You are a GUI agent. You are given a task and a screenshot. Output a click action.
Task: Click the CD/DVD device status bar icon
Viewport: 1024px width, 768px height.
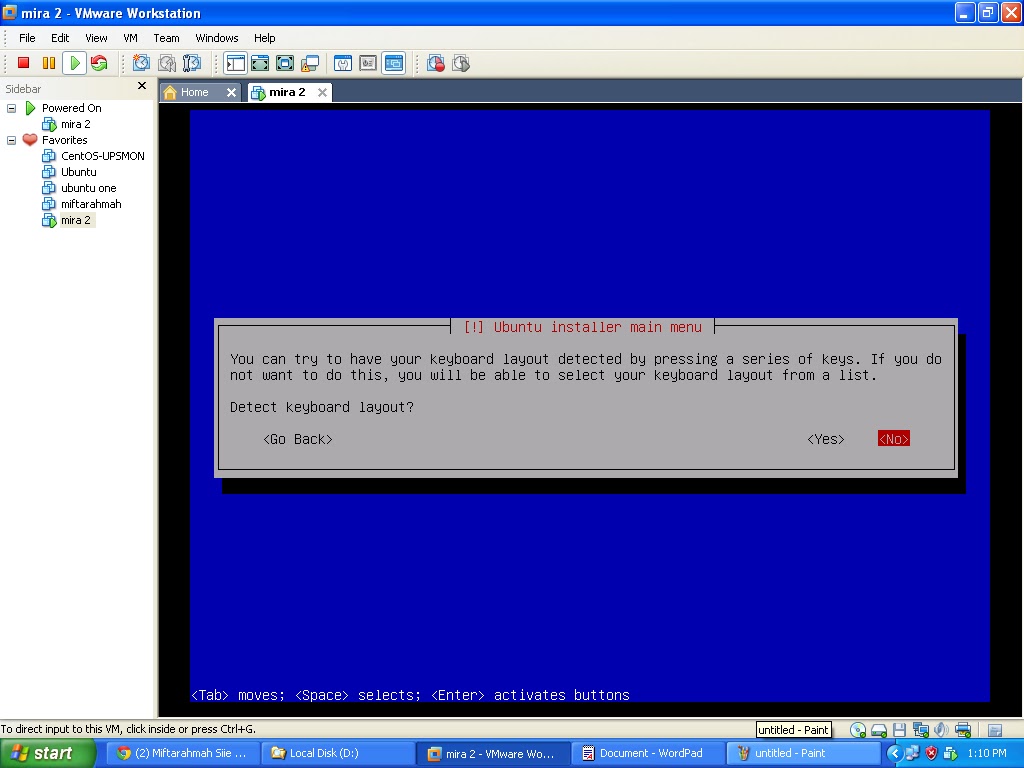pos(858,729)
